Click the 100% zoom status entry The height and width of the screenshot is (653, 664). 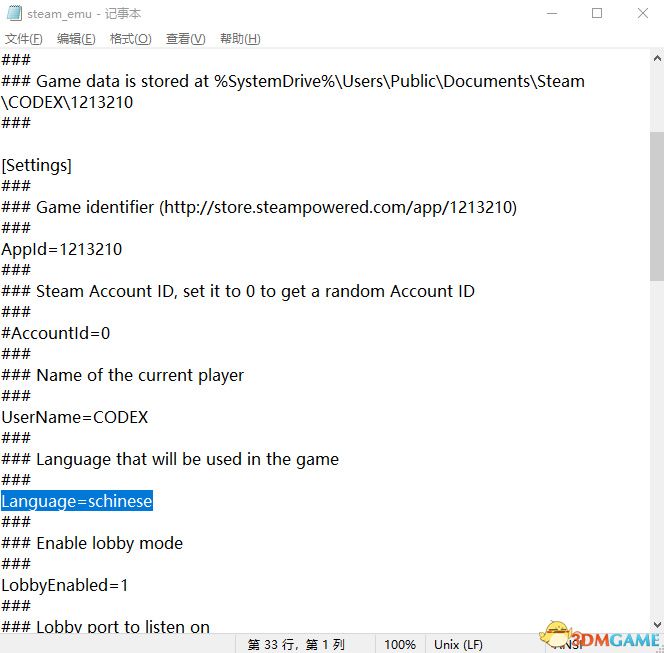tap(400, 644)
